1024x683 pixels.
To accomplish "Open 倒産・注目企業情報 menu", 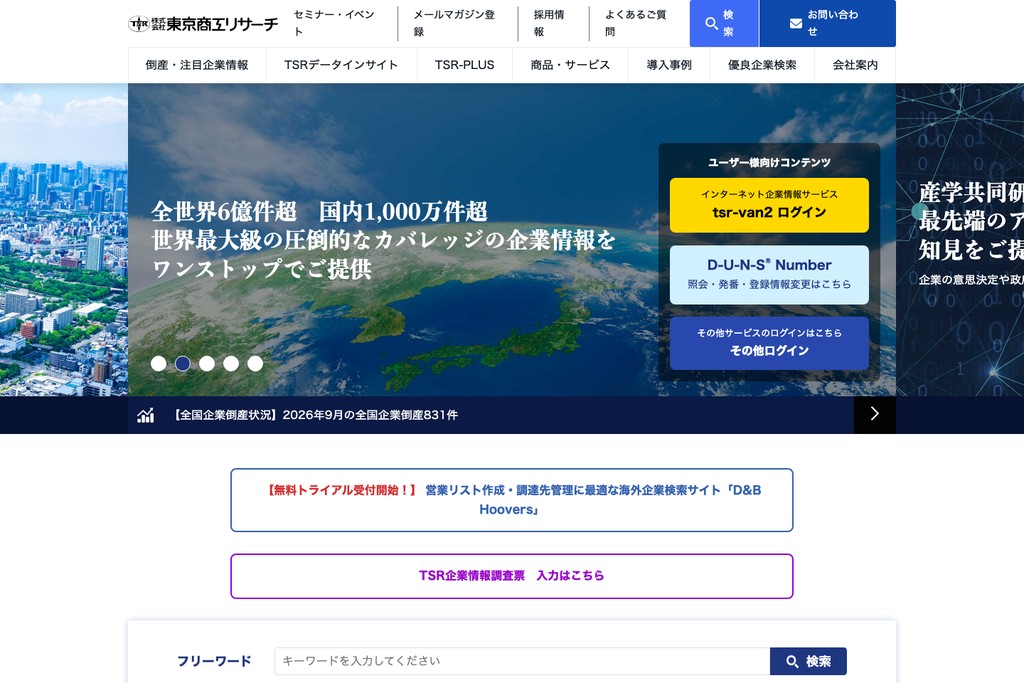I will click(197, 65).
